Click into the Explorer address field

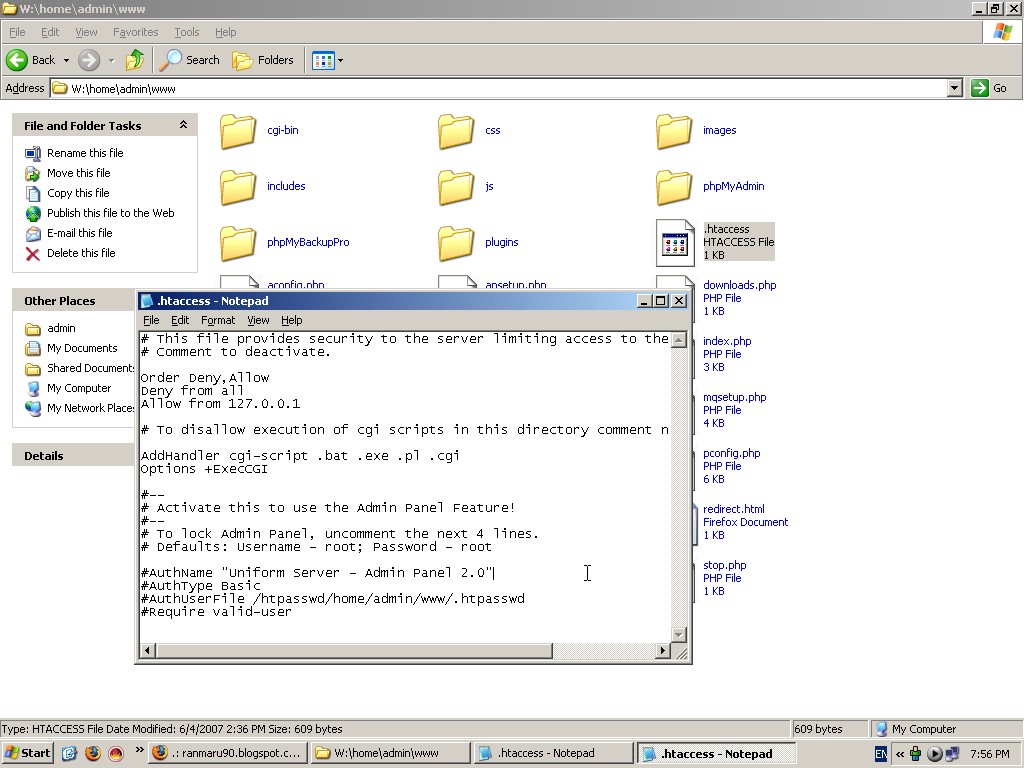click(x=499, y=88)
